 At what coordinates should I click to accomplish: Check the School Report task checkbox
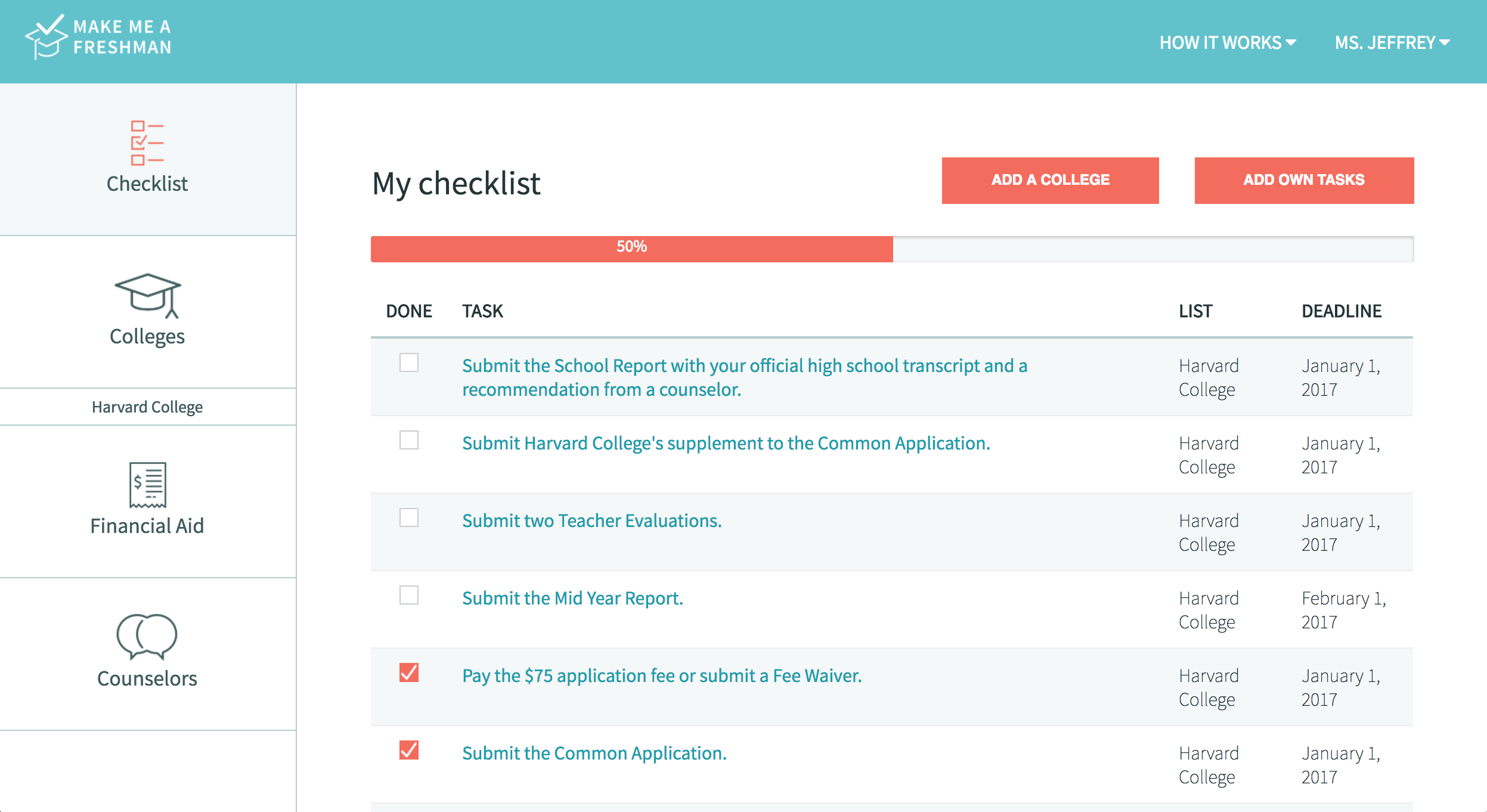[x=409, y=362]
